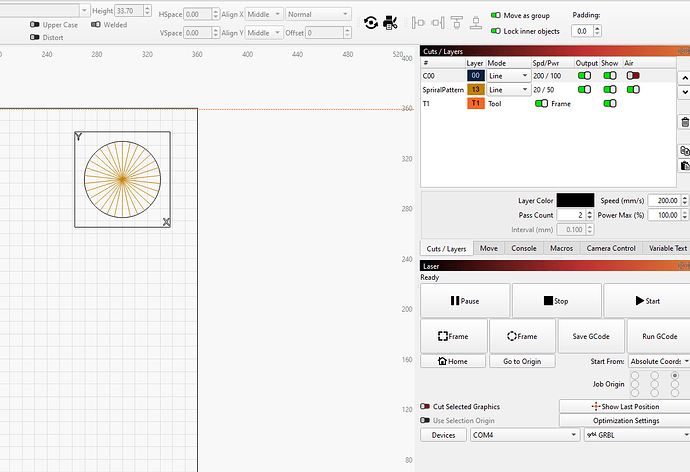Click the T1 orange tool layer swatch
This screenshot has width=690, height=472.
(476, 103)
